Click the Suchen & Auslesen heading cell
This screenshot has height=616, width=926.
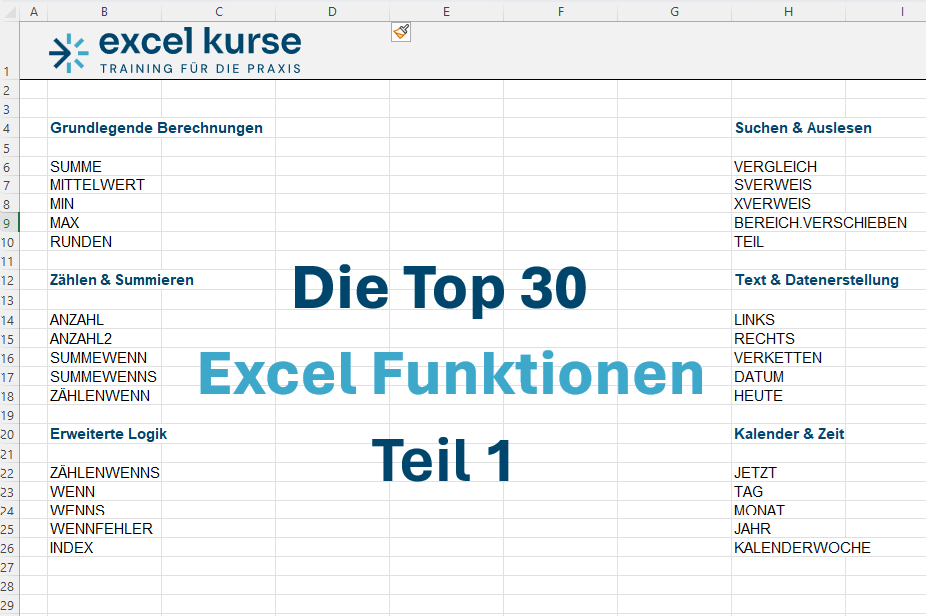[x=803, y=128]
